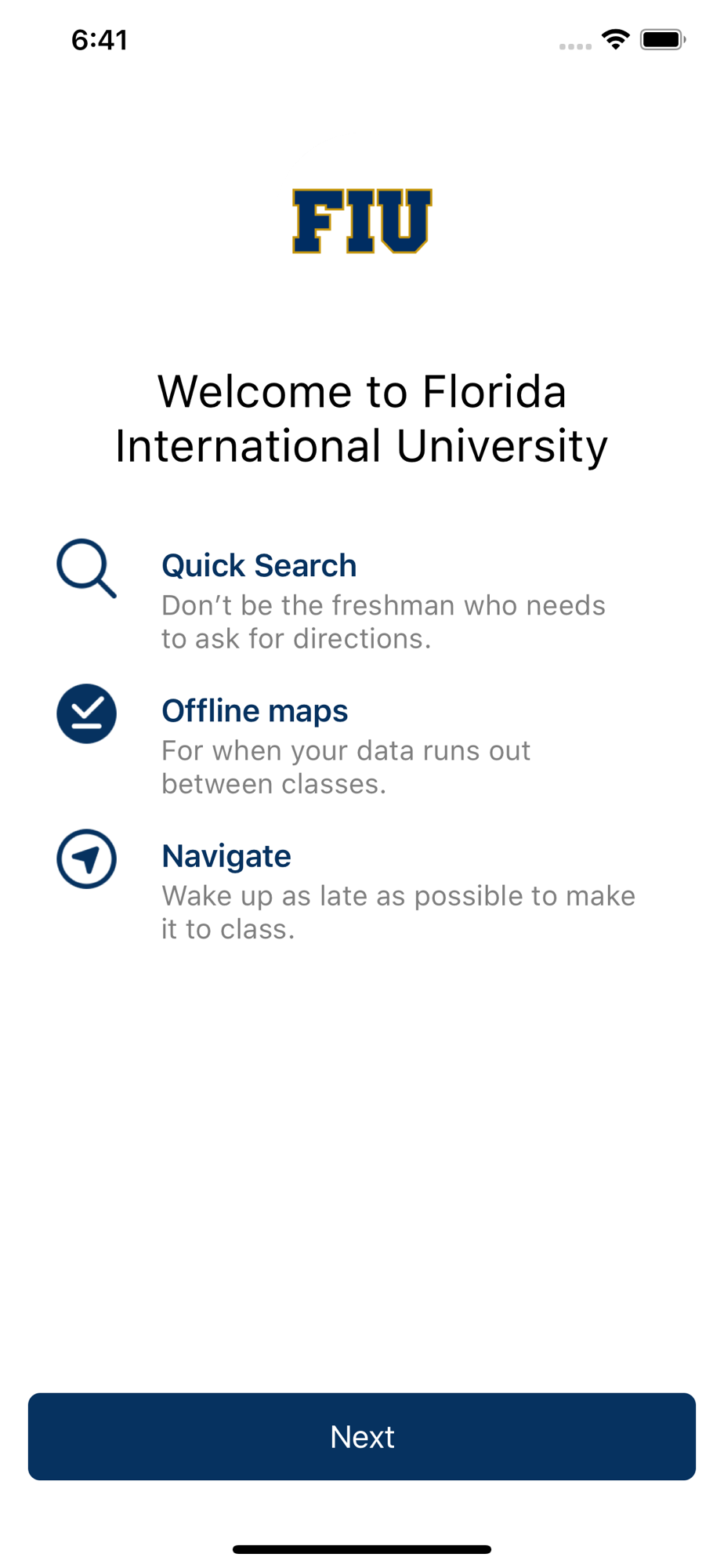Tap the Offline maps download icon
This screenshot has height=1568, width=724.
point(86,713)
